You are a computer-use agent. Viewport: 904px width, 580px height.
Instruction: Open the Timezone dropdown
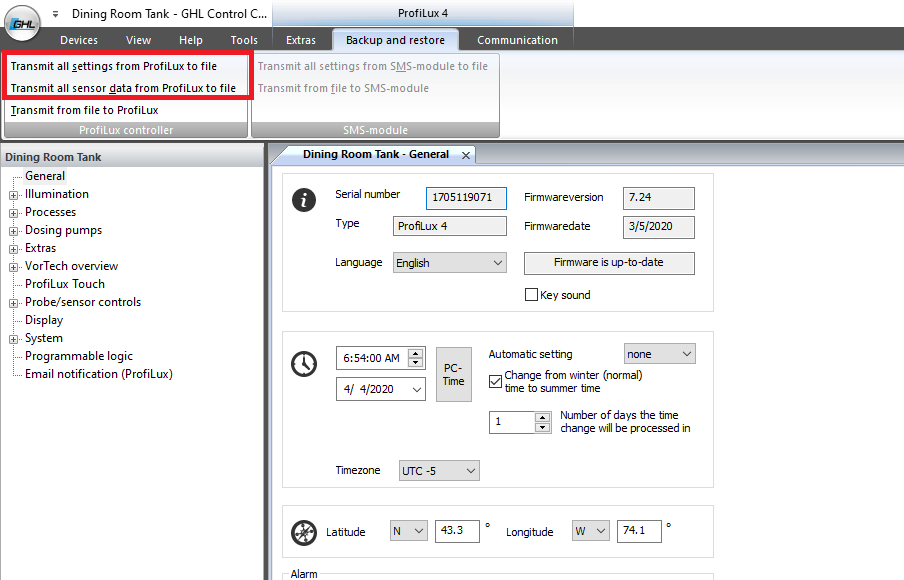point(439,471)
